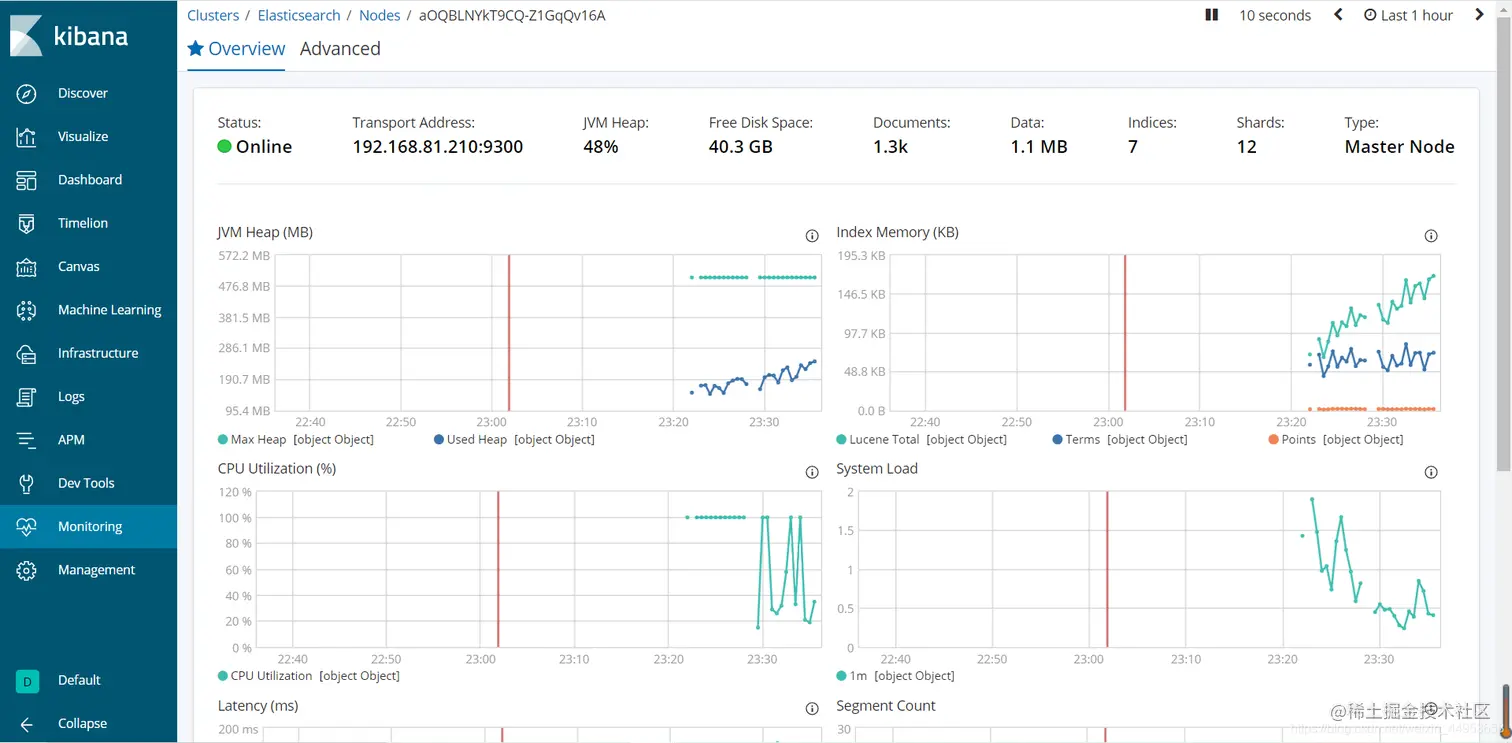Go to the next time window
The width and height of the screenshot is (1512, 743).
click(x=1480, y=15)
